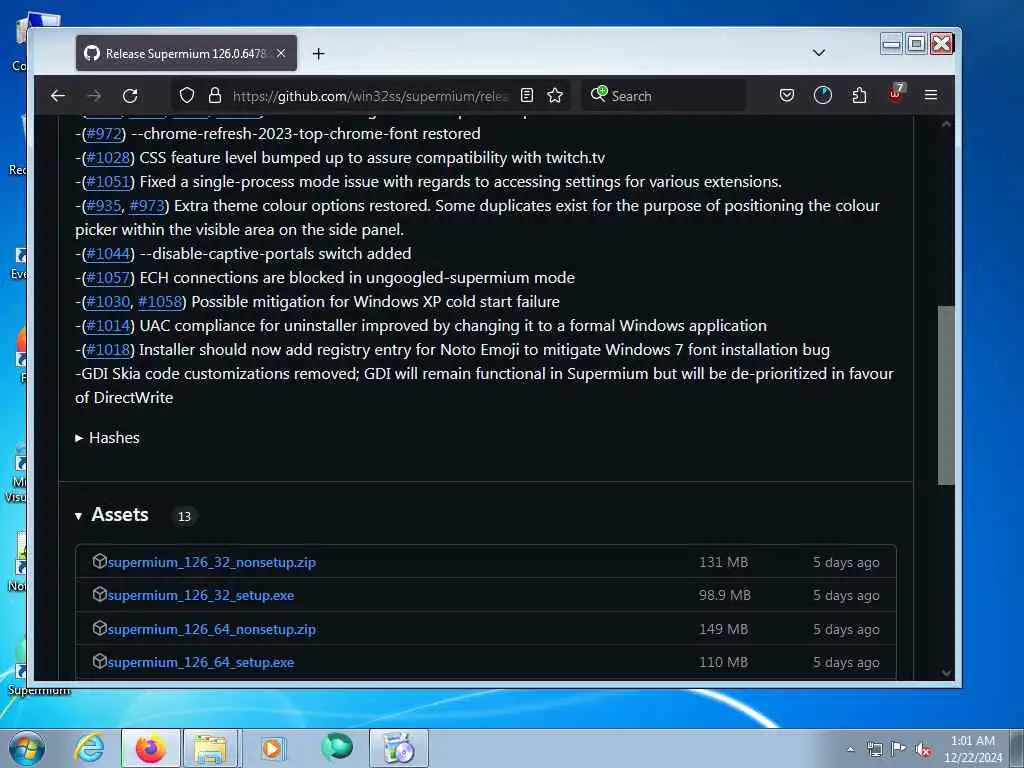1024x768 pixels.
Task: Open the installer disc taskbar icon
Action: click(x=399, y=748)
